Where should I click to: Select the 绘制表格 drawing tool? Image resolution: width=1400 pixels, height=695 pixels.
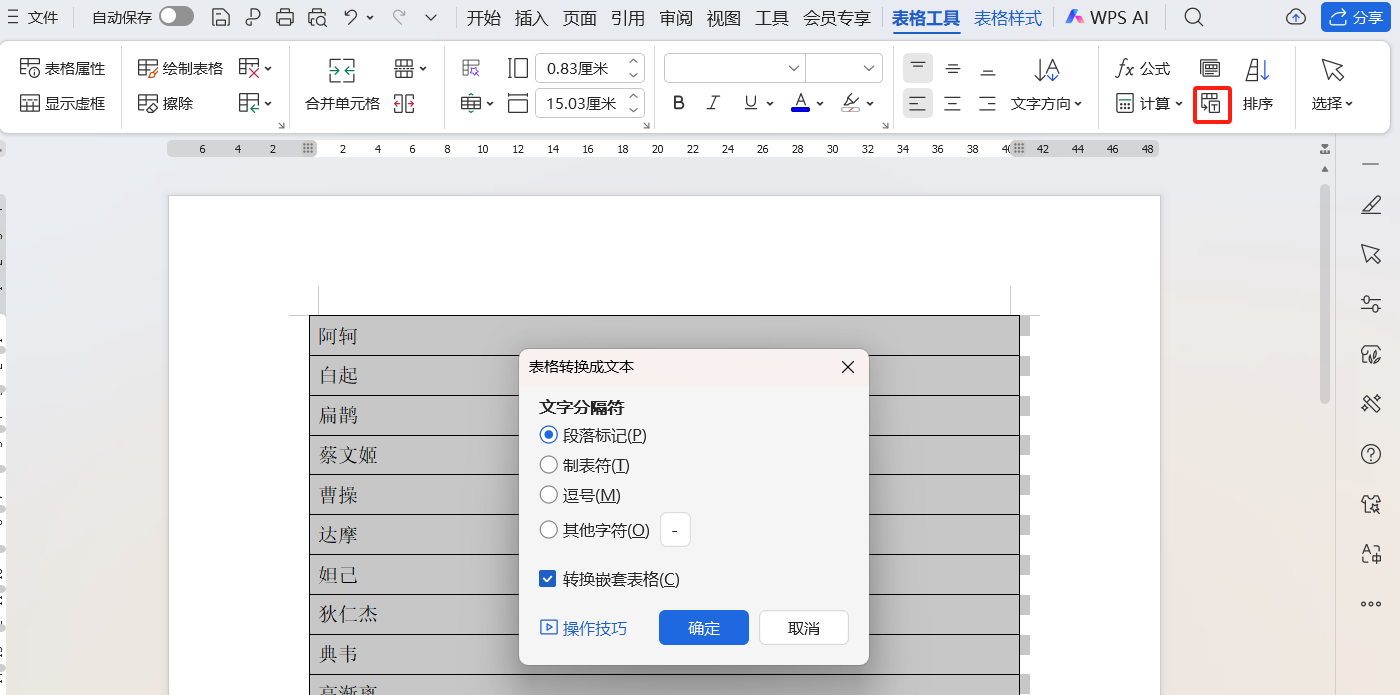(x=180, y=67)
